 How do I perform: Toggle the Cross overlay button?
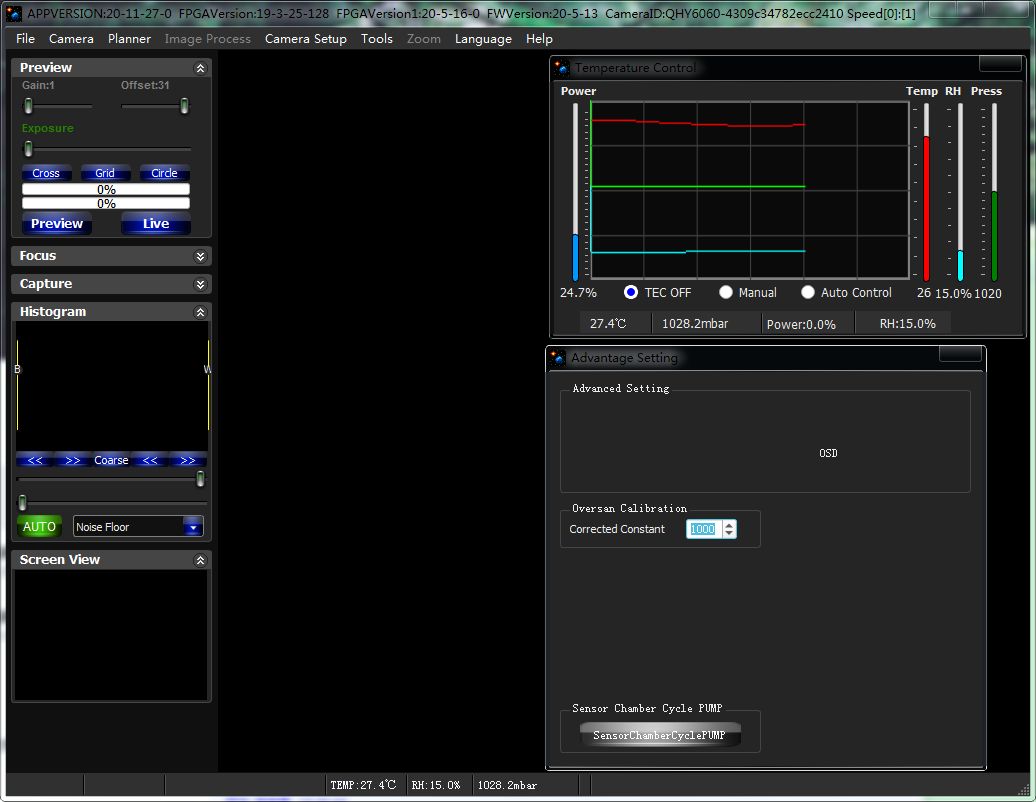[x=46, y=173]
